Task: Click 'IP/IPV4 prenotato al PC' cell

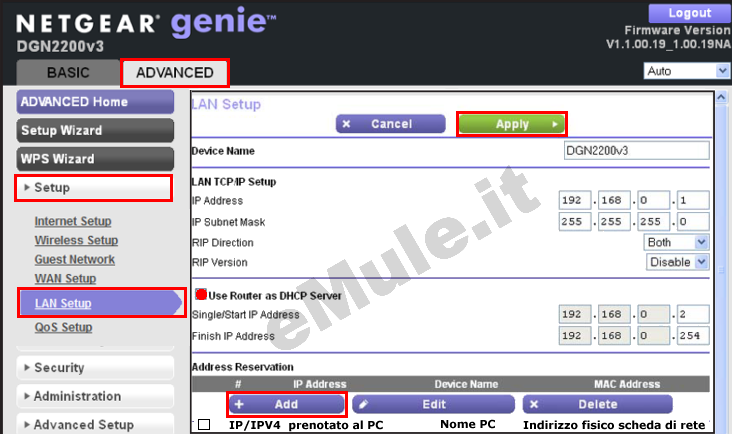Action: point(306,425)
